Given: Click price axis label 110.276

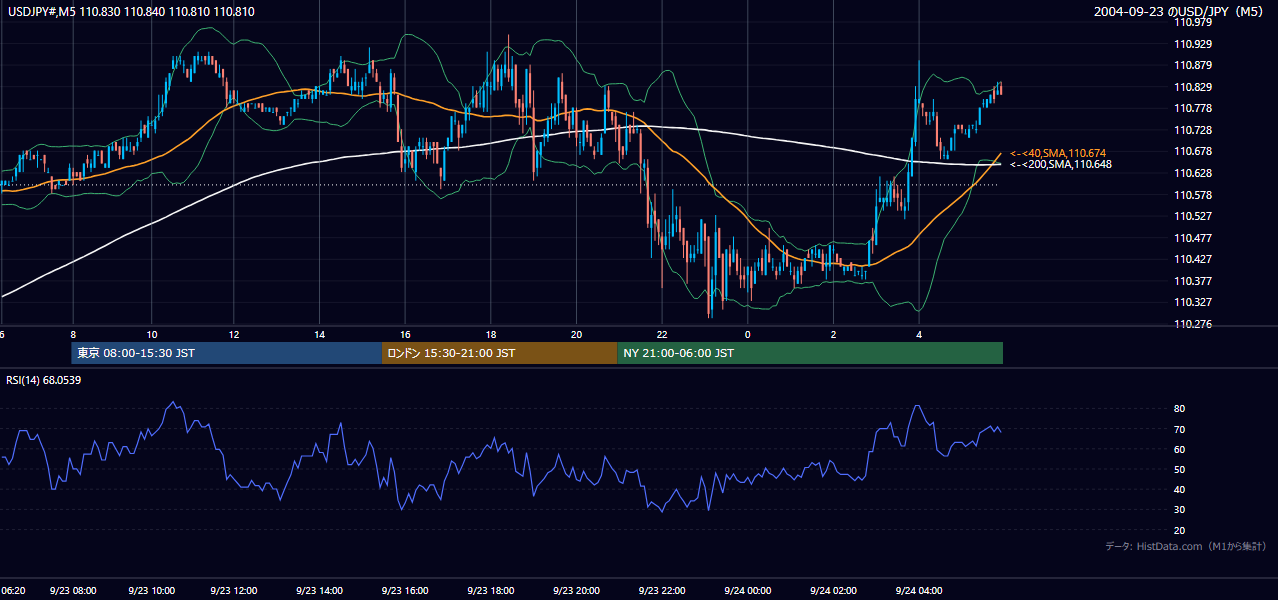Looking at the screenshot, I should [x=1193, y=324].
